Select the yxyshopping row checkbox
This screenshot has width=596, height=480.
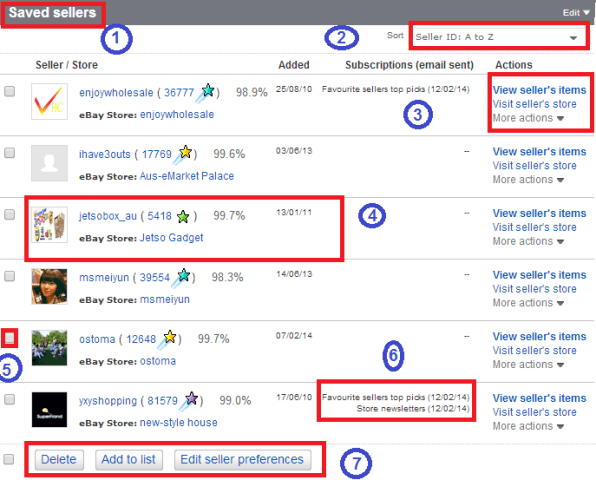point(10,399)
